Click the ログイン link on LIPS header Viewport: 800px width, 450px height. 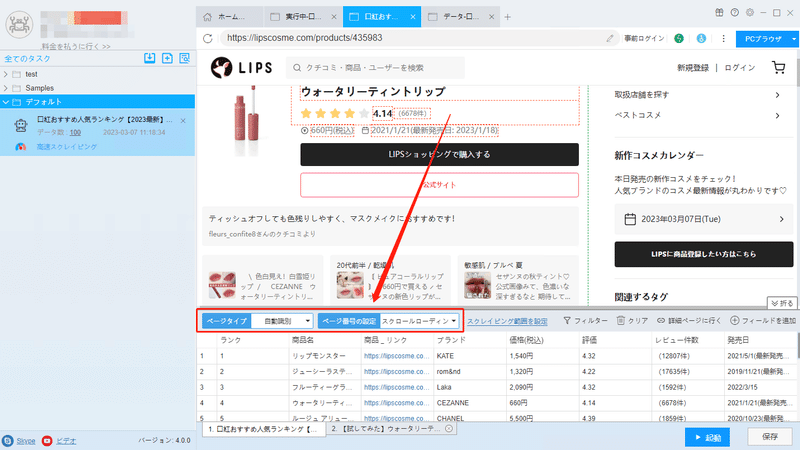[740, 68]
